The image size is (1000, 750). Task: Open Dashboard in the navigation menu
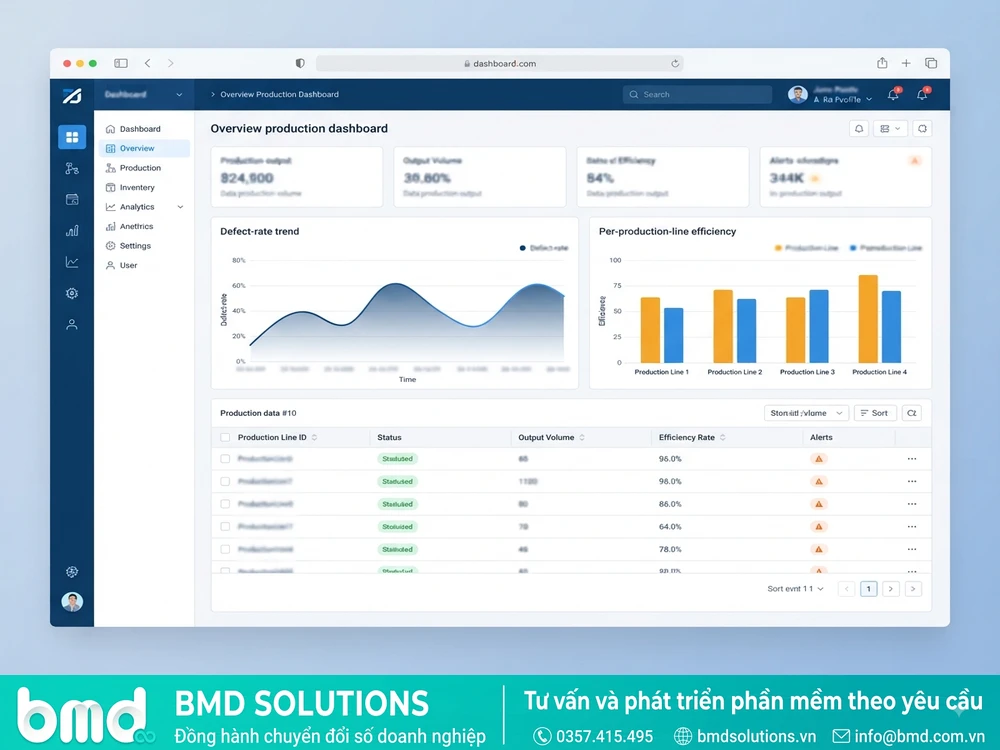click(144, 129)
